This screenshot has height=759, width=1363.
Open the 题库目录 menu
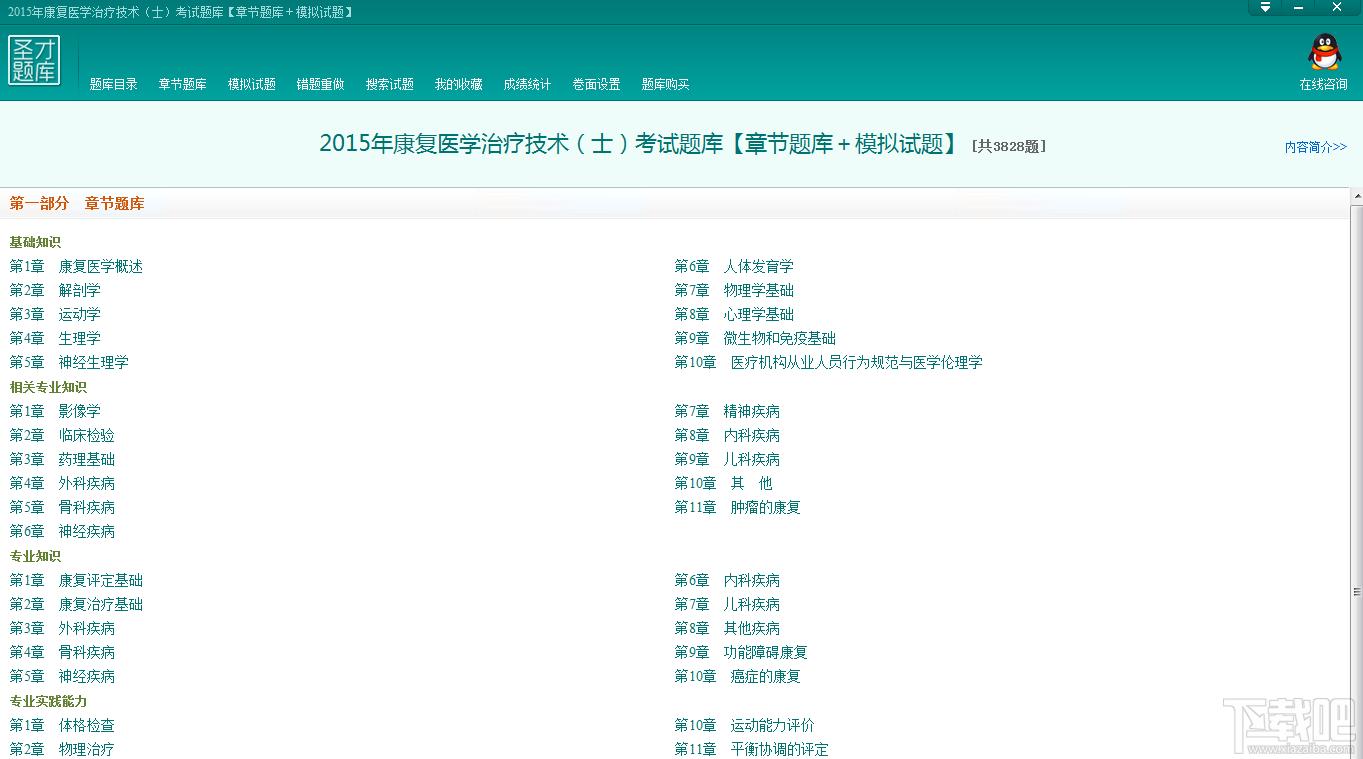114,84
